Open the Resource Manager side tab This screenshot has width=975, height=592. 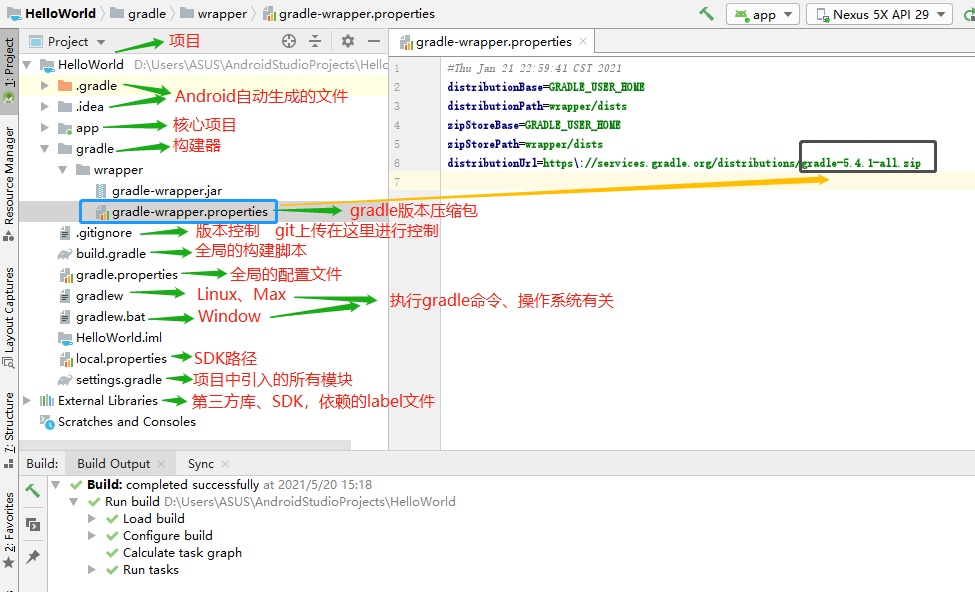[x=9, y=183]
